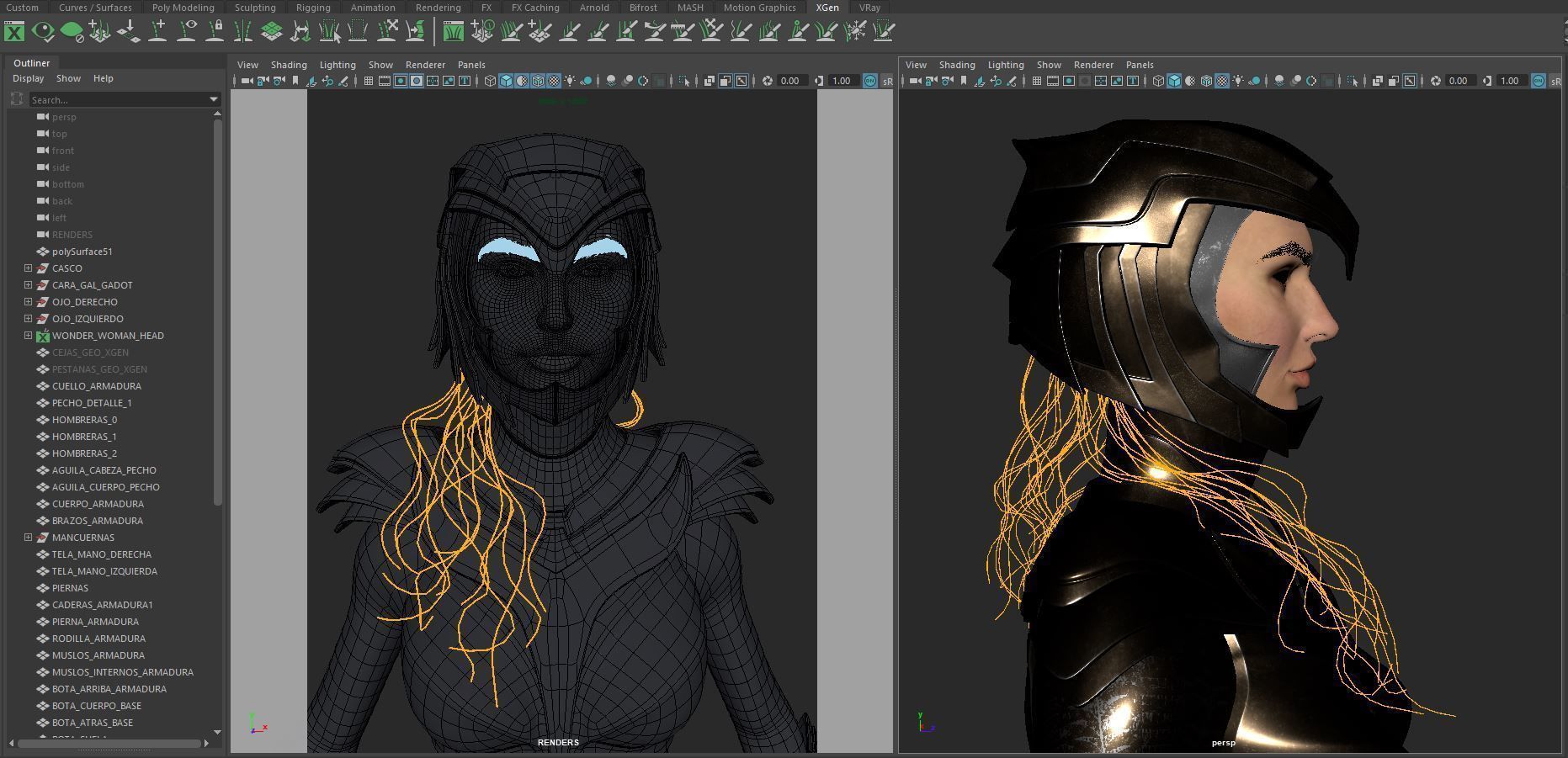The width and height of the screenshot is (1568, 758).
Task: Select polySurface51 in the Outliner
Action: pyautogui.click(x=82, y=252)
